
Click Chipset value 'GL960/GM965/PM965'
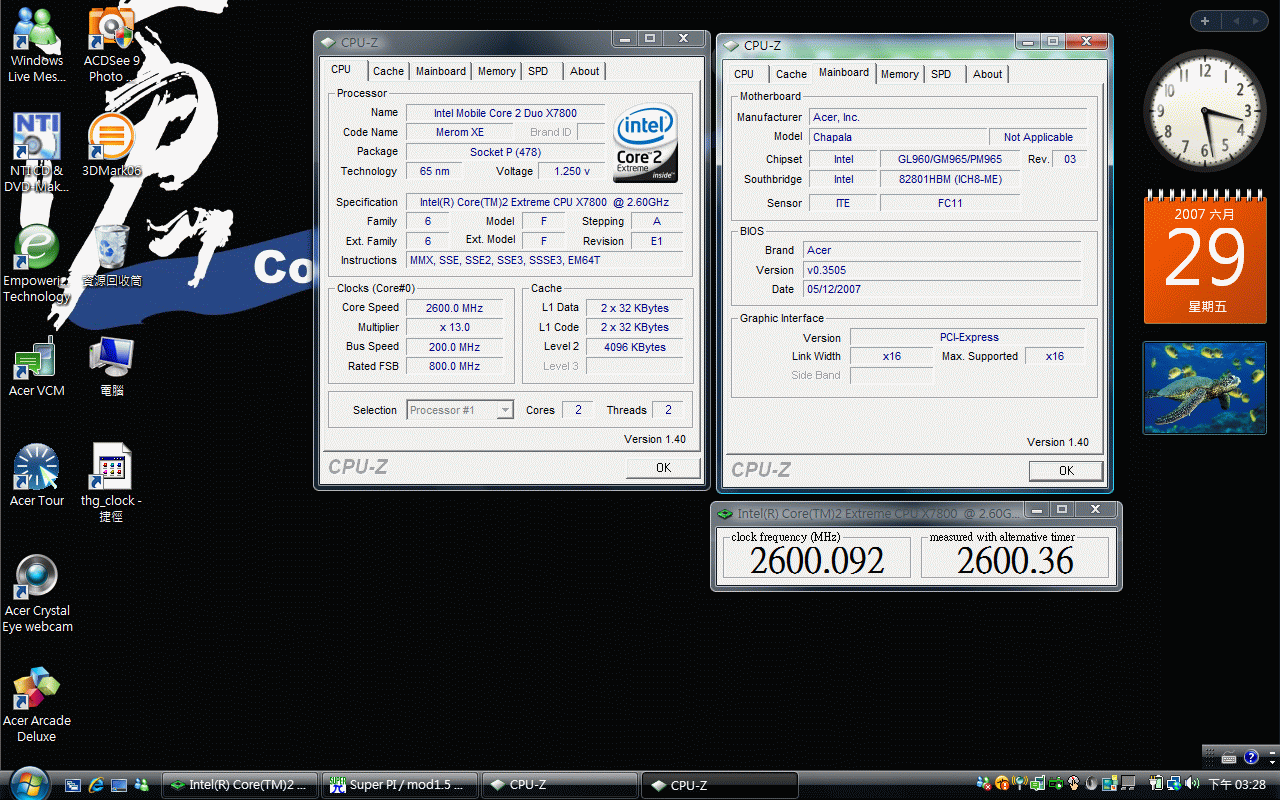950,159
